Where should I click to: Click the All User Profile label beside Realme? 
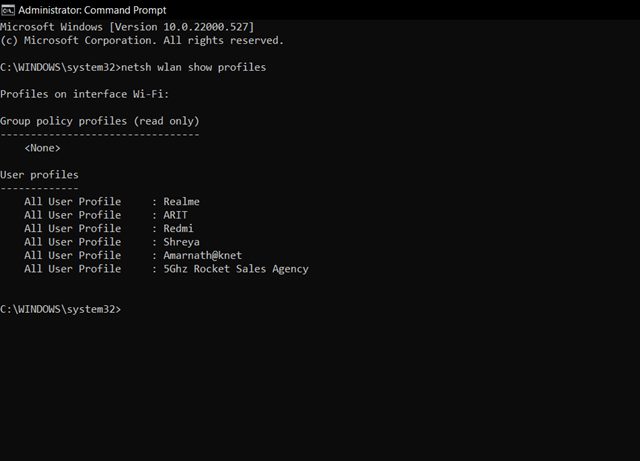[x=73, y=202]
